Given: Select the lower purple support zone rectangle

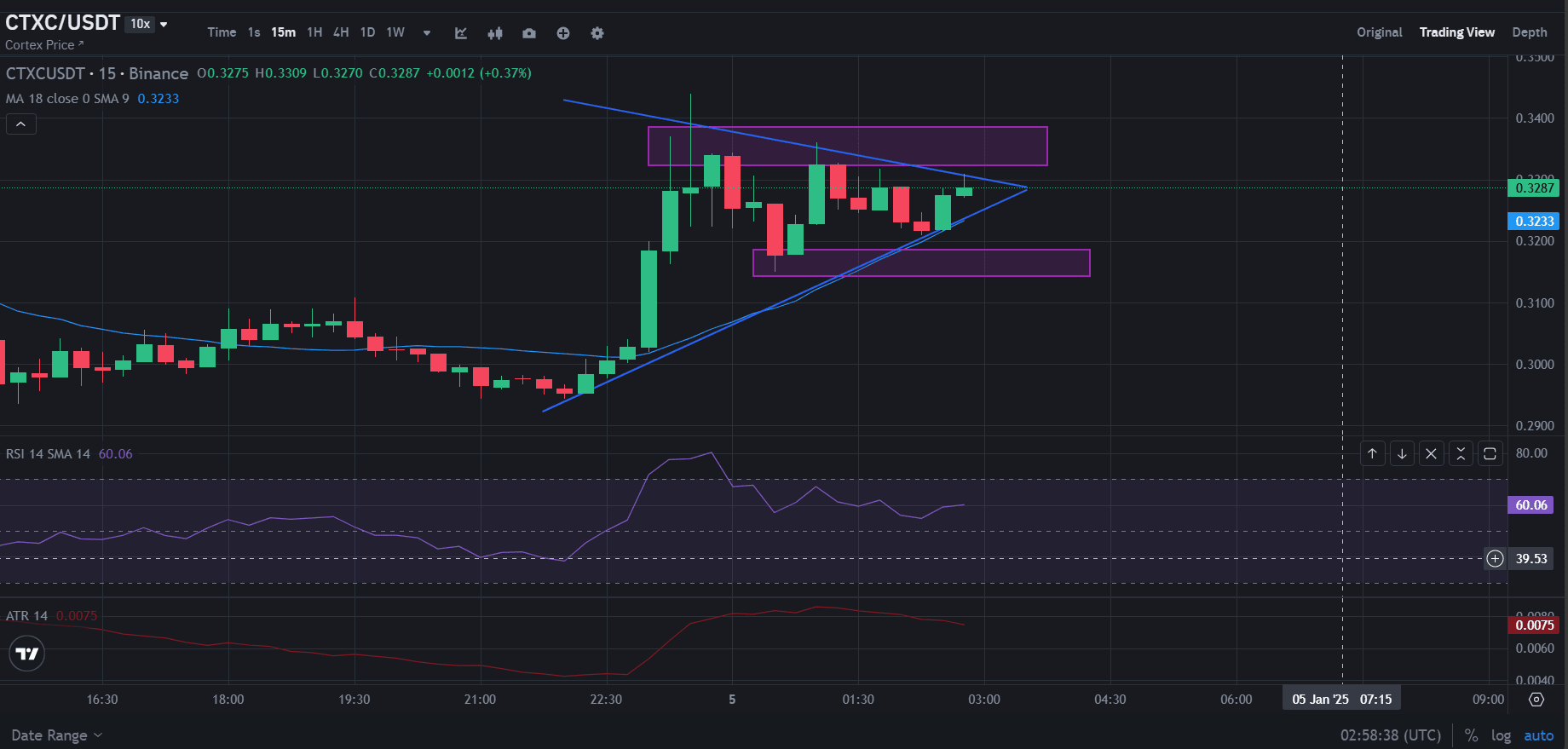Looking at the screenshot, I should pyautogui.click(x=921, y=262).
